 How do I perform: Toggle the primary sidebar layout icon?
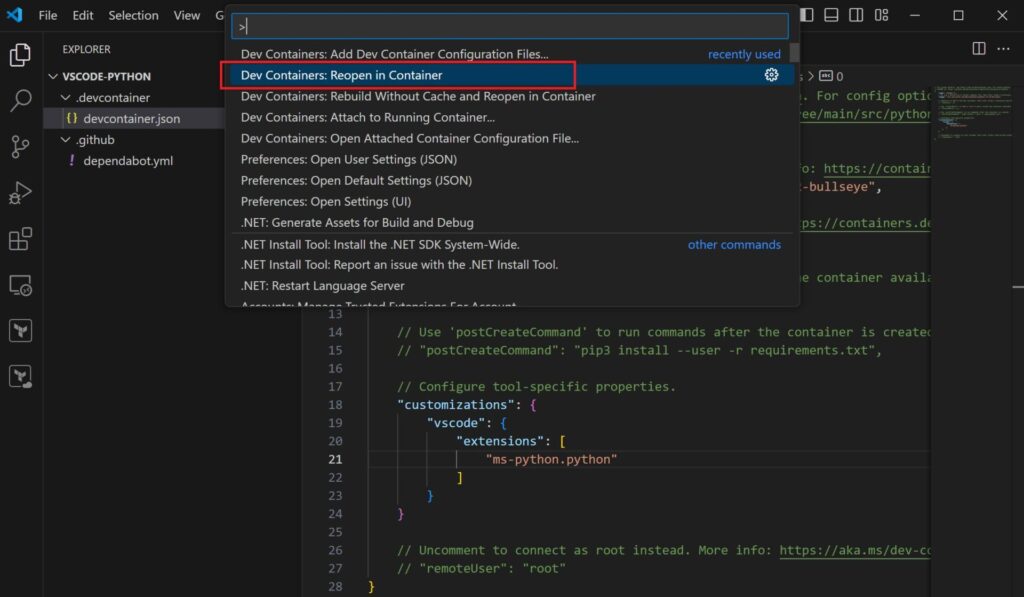click(807, 15)
